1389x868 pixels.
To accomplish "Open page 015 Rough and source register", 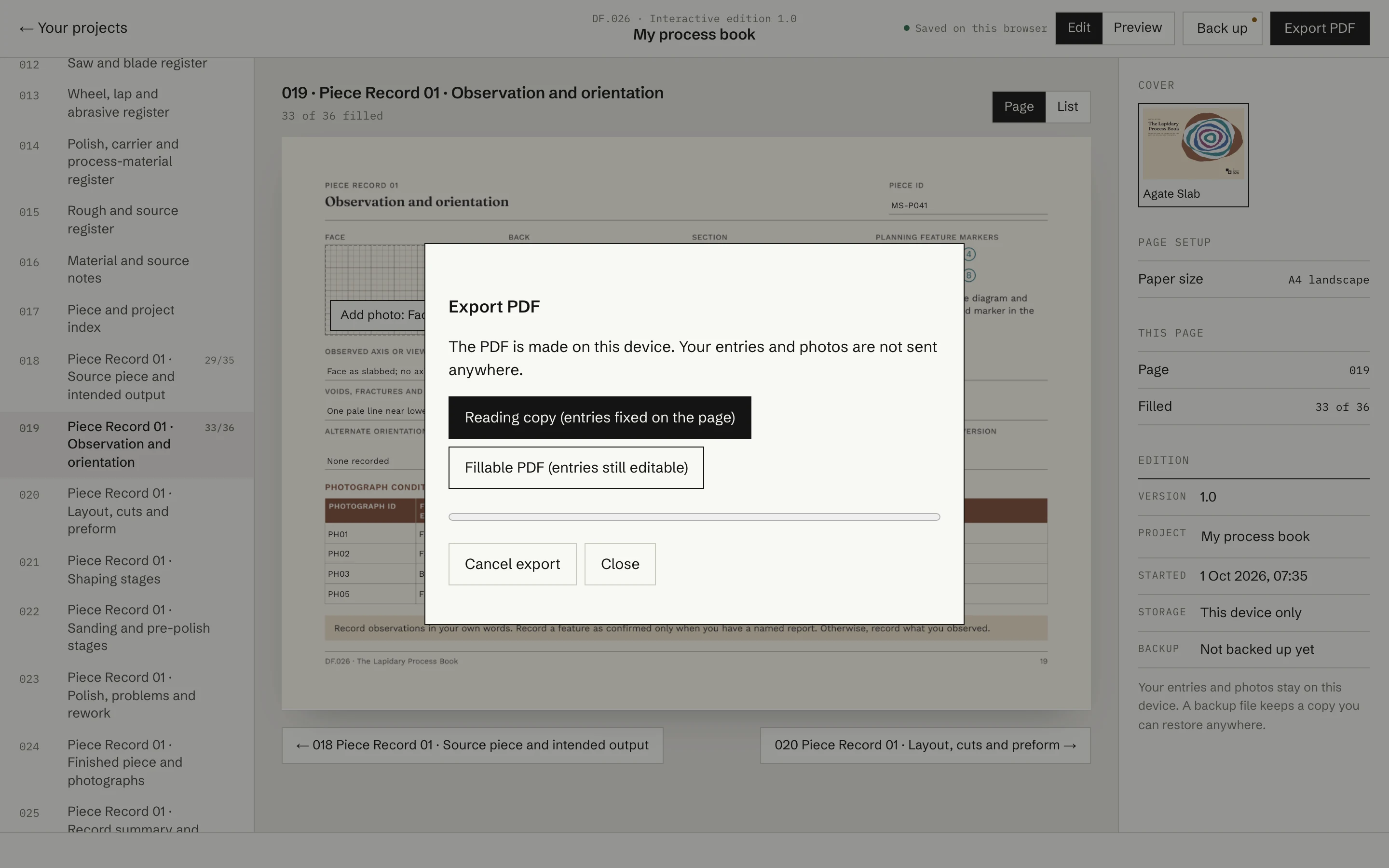I will tap(126, 220).
